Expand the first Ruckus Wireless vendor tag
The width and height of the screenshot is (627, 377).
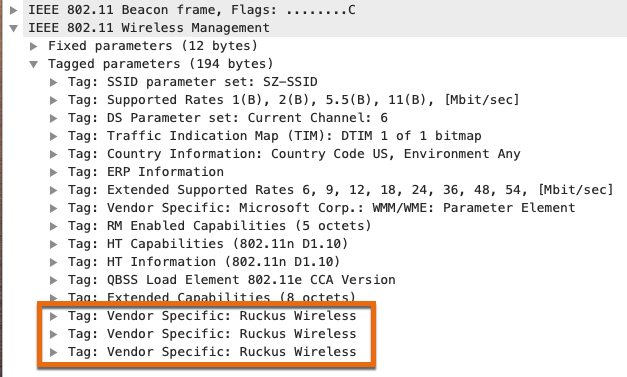coord(53,316)
